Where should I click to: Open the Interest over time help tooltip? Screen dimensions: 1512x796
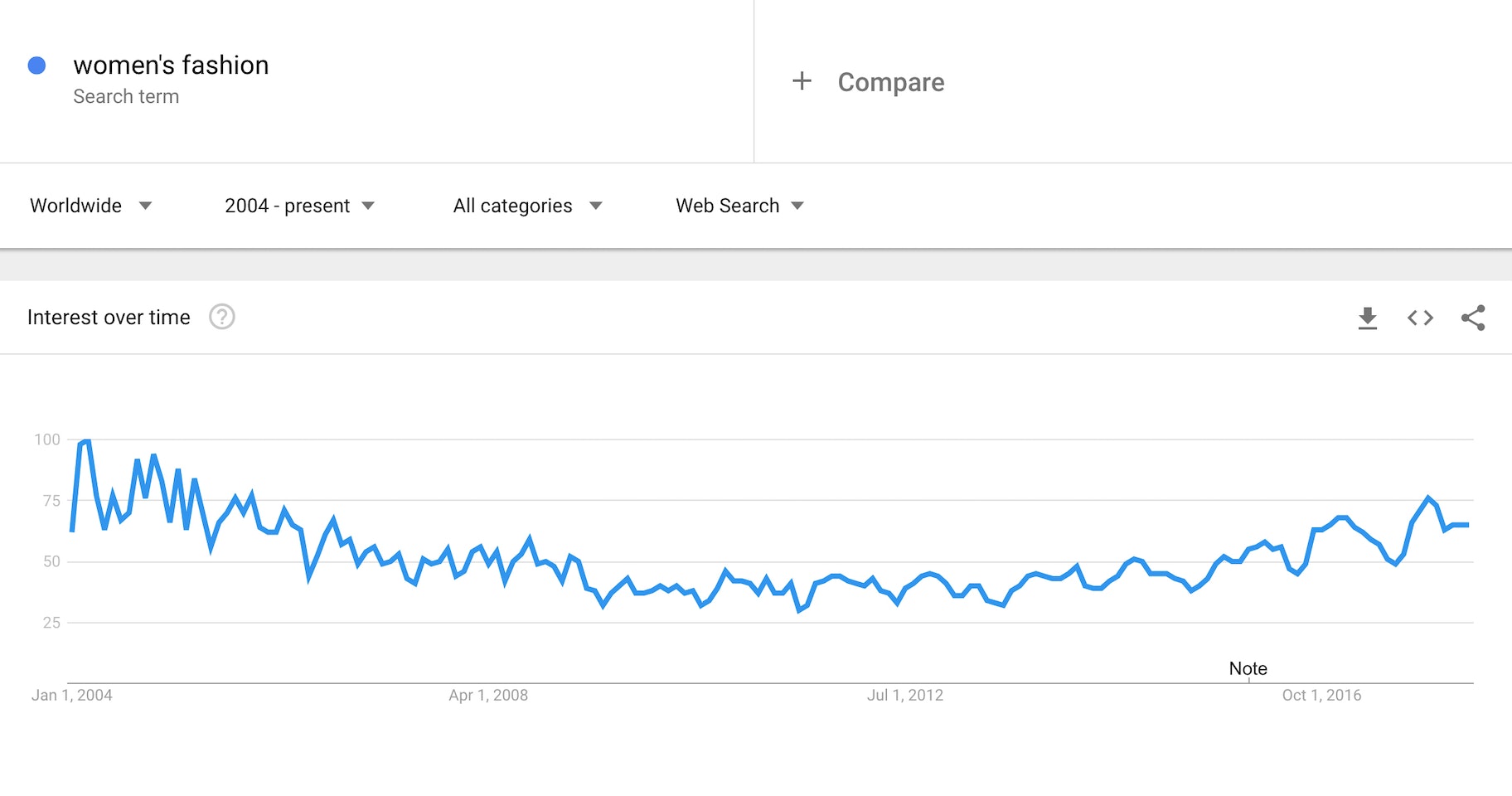click(221, 317)
